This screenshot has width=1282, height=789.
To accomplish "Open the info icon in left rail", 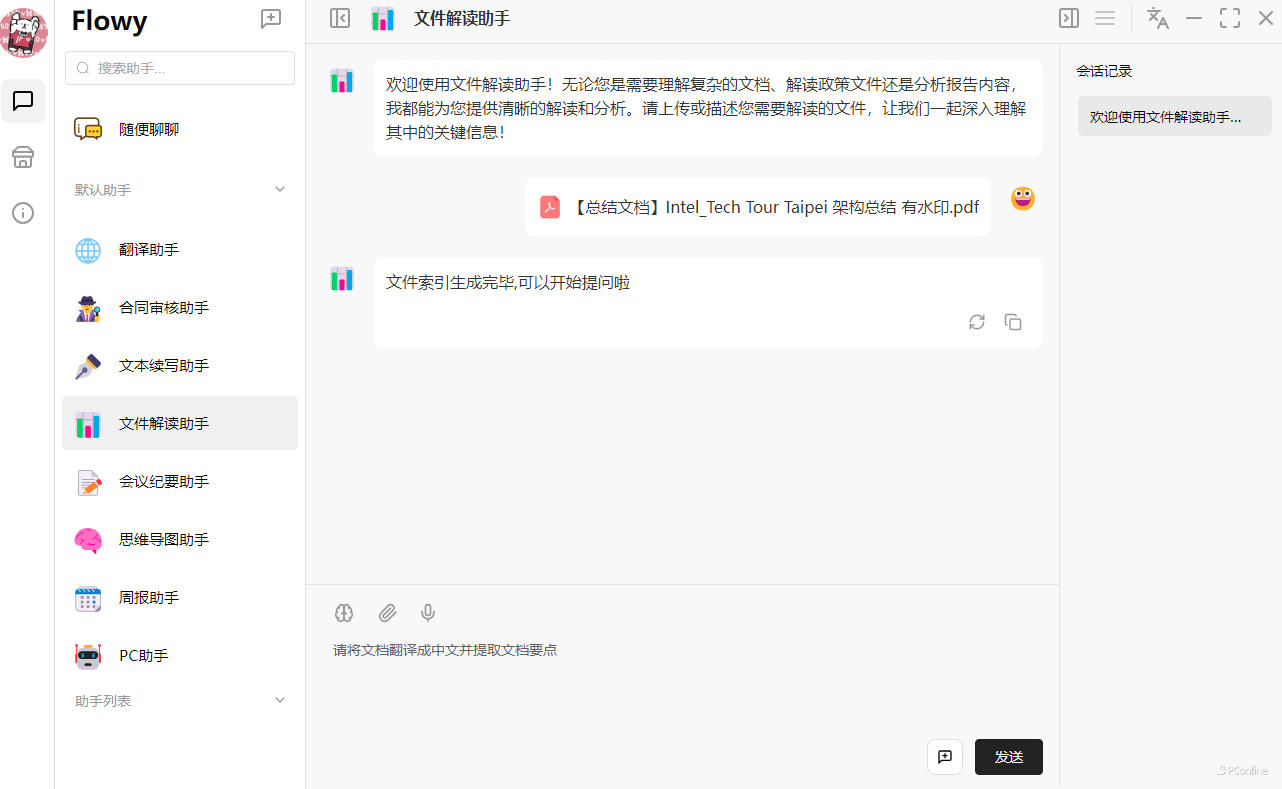I will pos(23,213).
